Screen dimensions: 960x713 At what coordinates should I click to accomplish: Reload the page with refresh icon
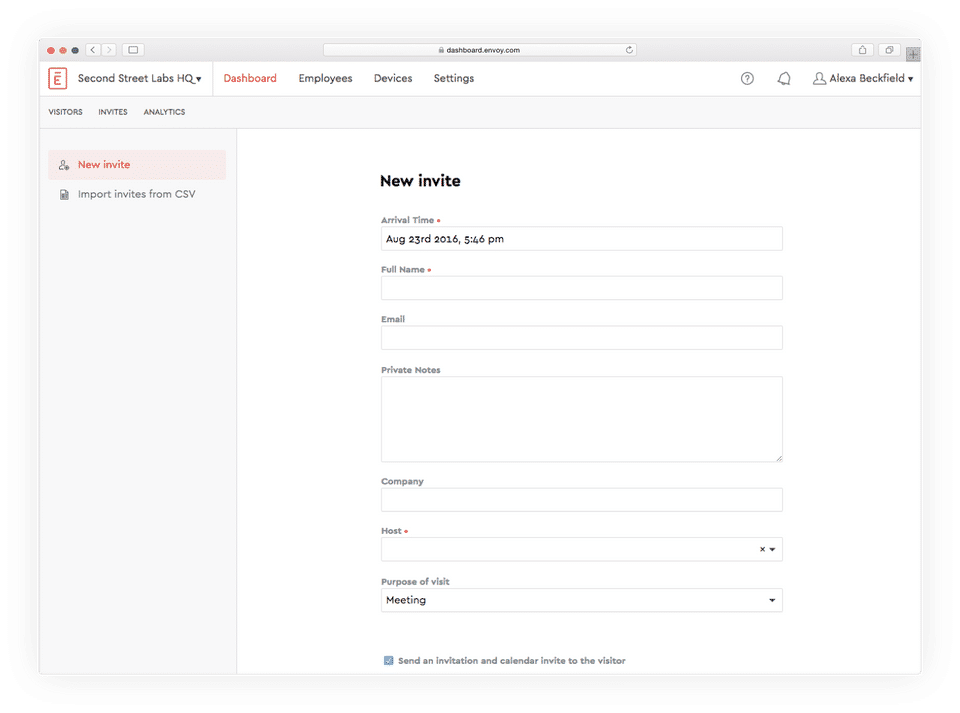pos(629,50)
